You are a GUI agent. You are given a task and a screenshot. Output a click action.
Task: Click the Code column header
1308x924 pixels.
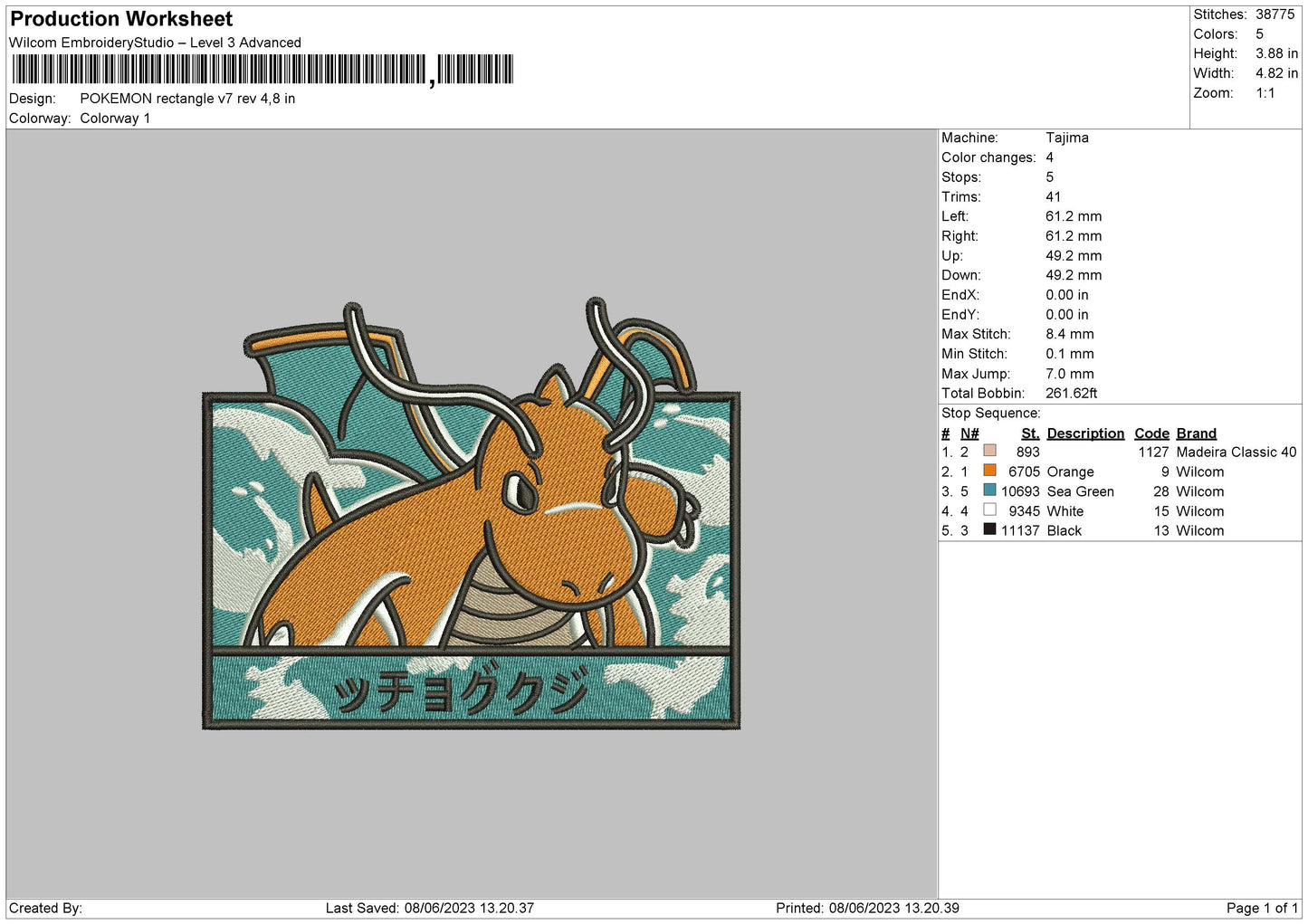click(1151, 433)
